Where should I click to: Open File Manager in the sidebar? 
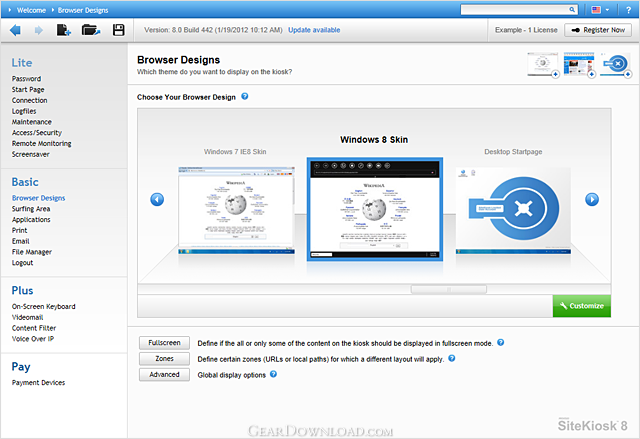pos(31,252)
